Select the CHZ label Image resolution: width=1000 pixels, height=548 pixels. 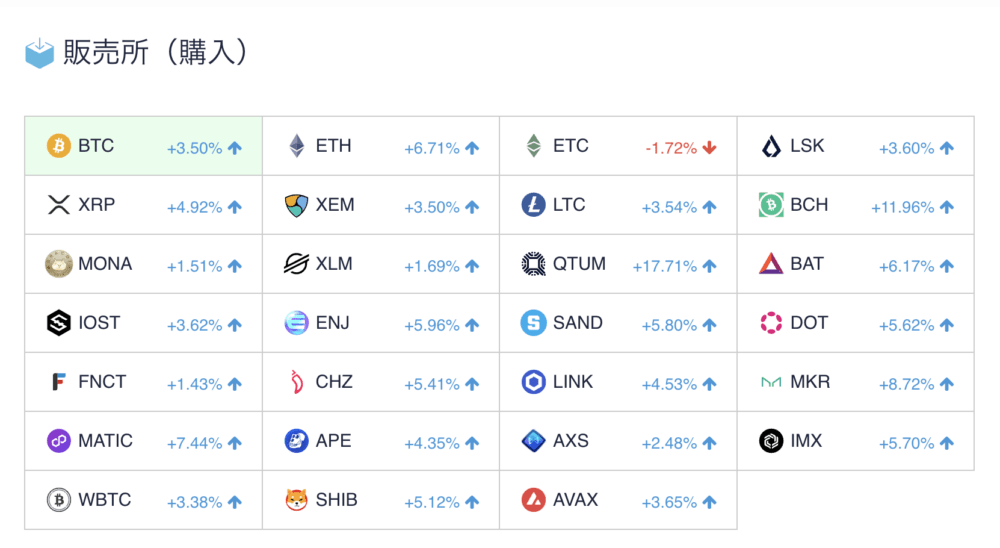(x=334, y=382)
